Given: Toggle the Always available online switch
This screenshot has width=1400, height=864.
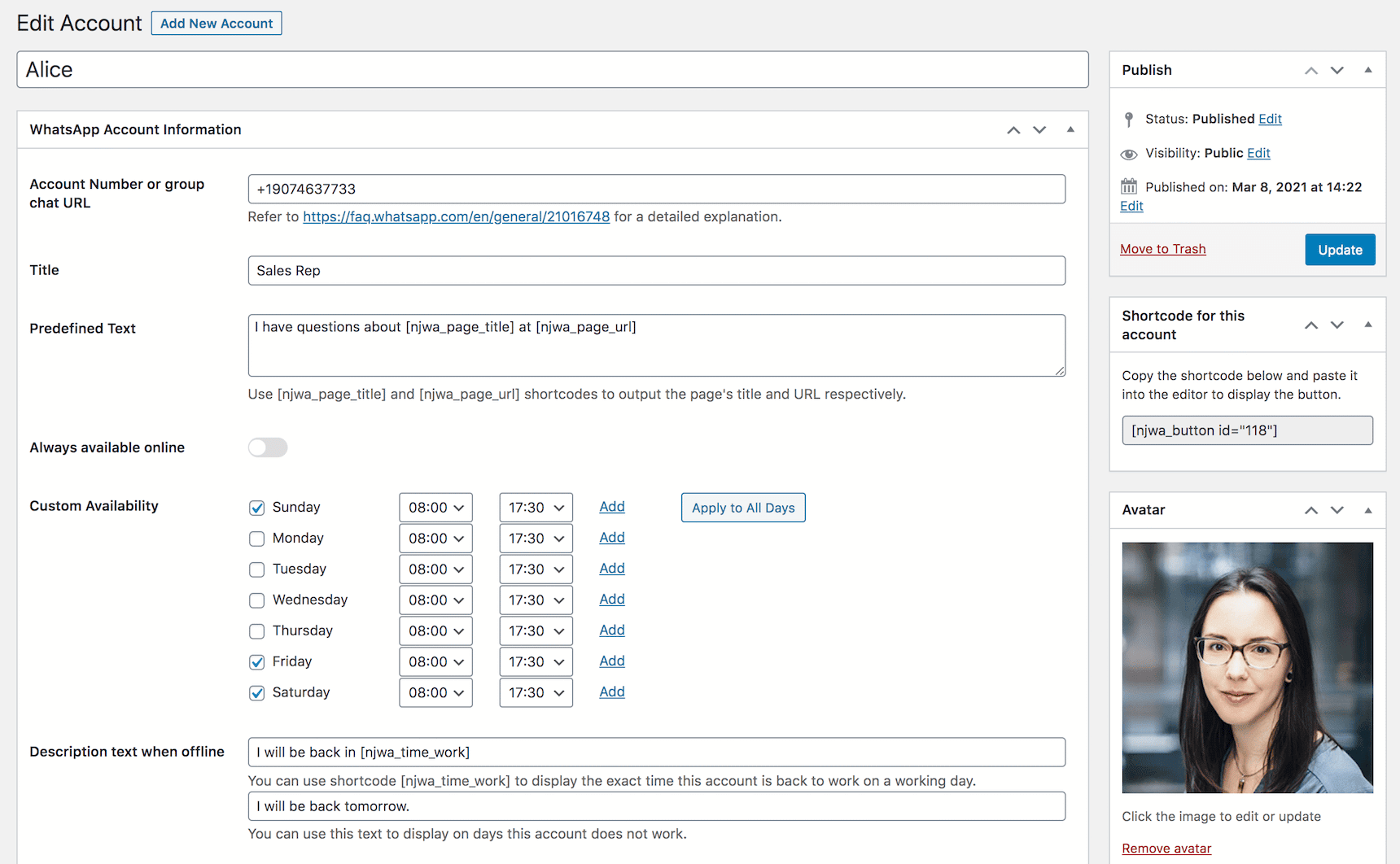Looking at the screenshot, I should pyautogui.click(x=268, y=447).
